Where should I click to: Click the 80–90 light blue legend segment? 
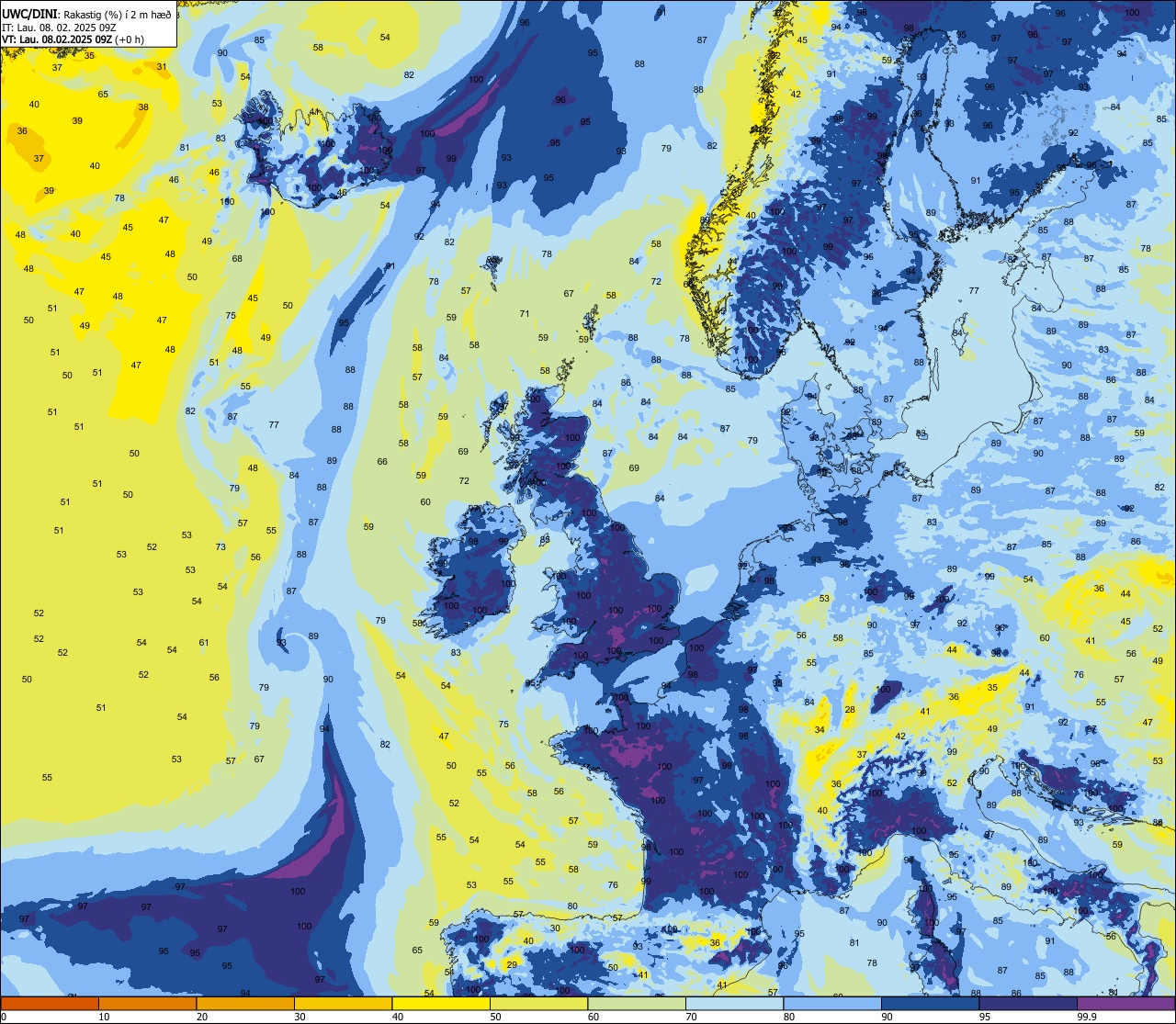tap(832, 1003)
